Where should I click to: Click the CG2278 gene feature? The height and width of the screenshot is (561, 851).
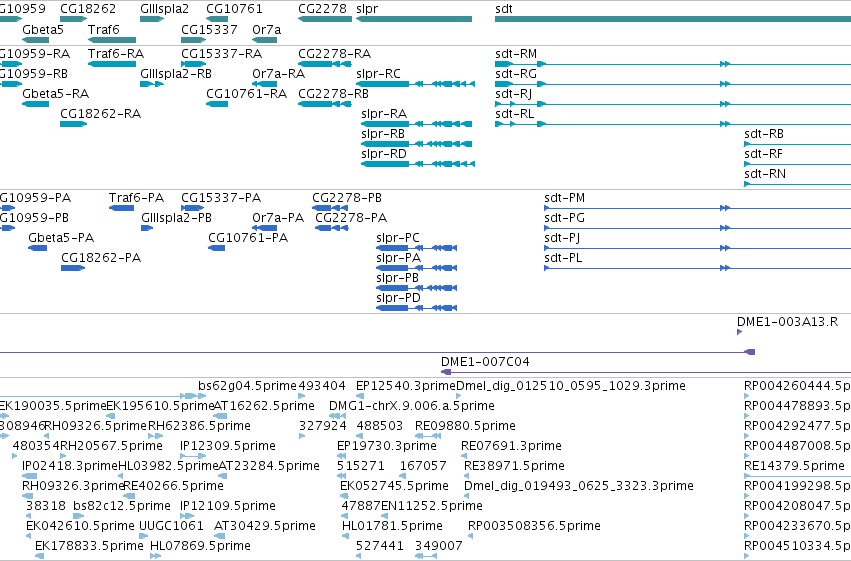coord(325,19)
